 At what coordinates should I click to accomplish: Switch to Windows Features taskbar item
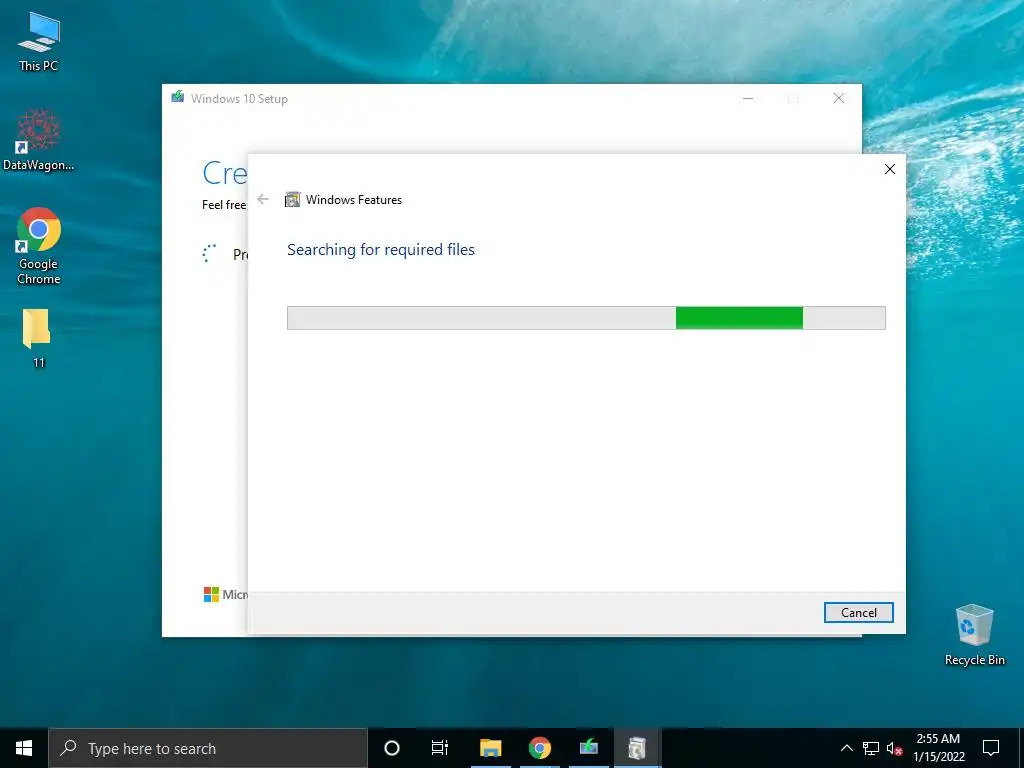[637, 748]
